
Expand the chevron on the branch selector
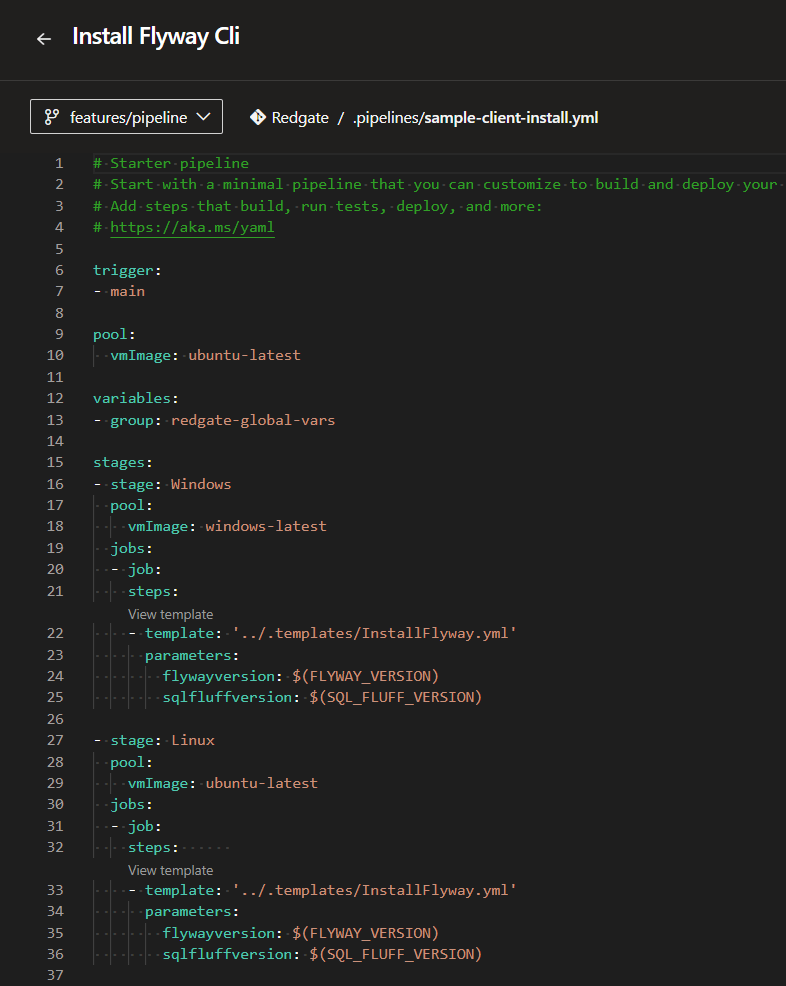[204, 116]
